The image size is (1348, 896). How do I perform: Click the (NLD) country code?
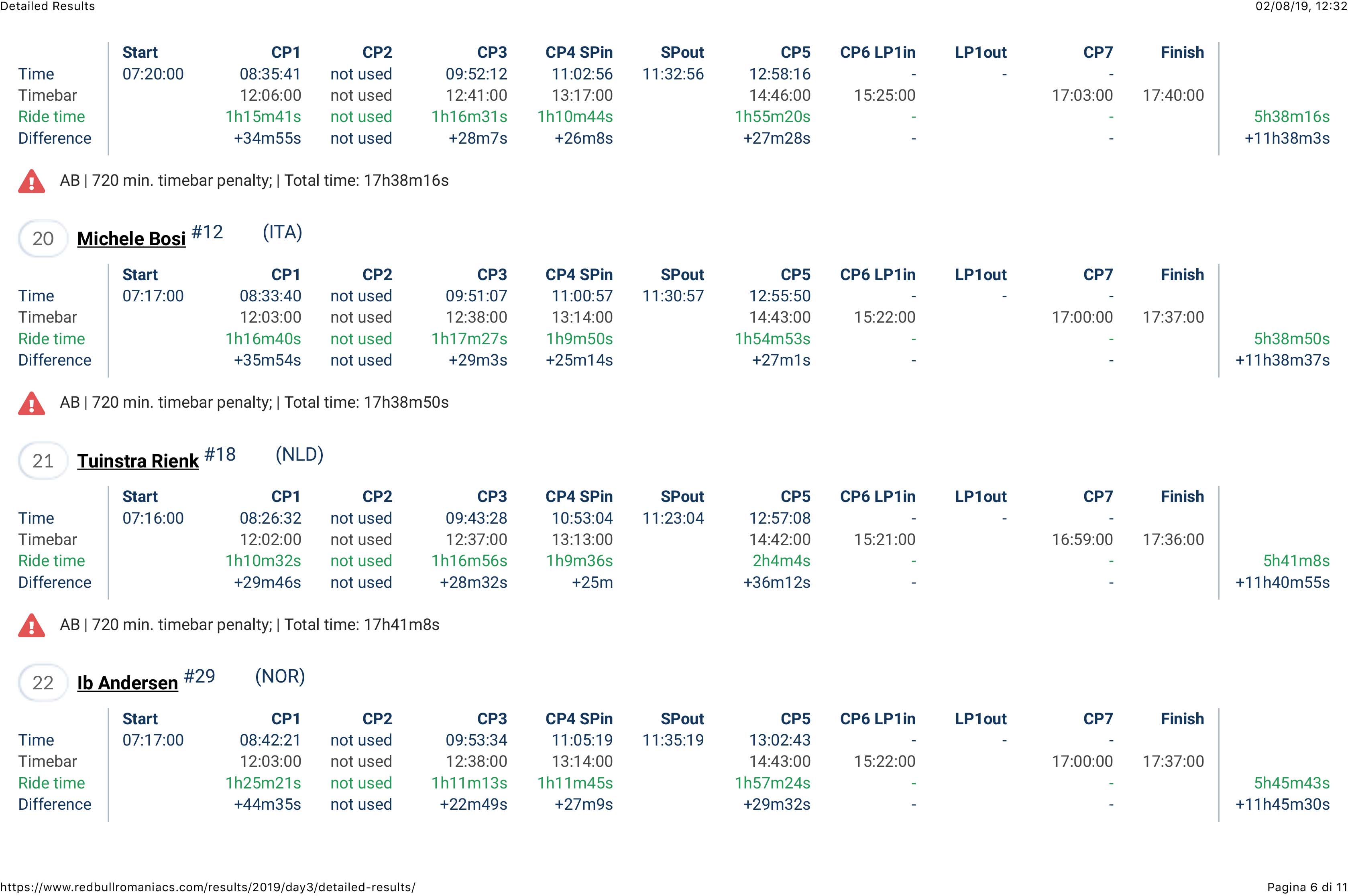(x=299, y=454)
